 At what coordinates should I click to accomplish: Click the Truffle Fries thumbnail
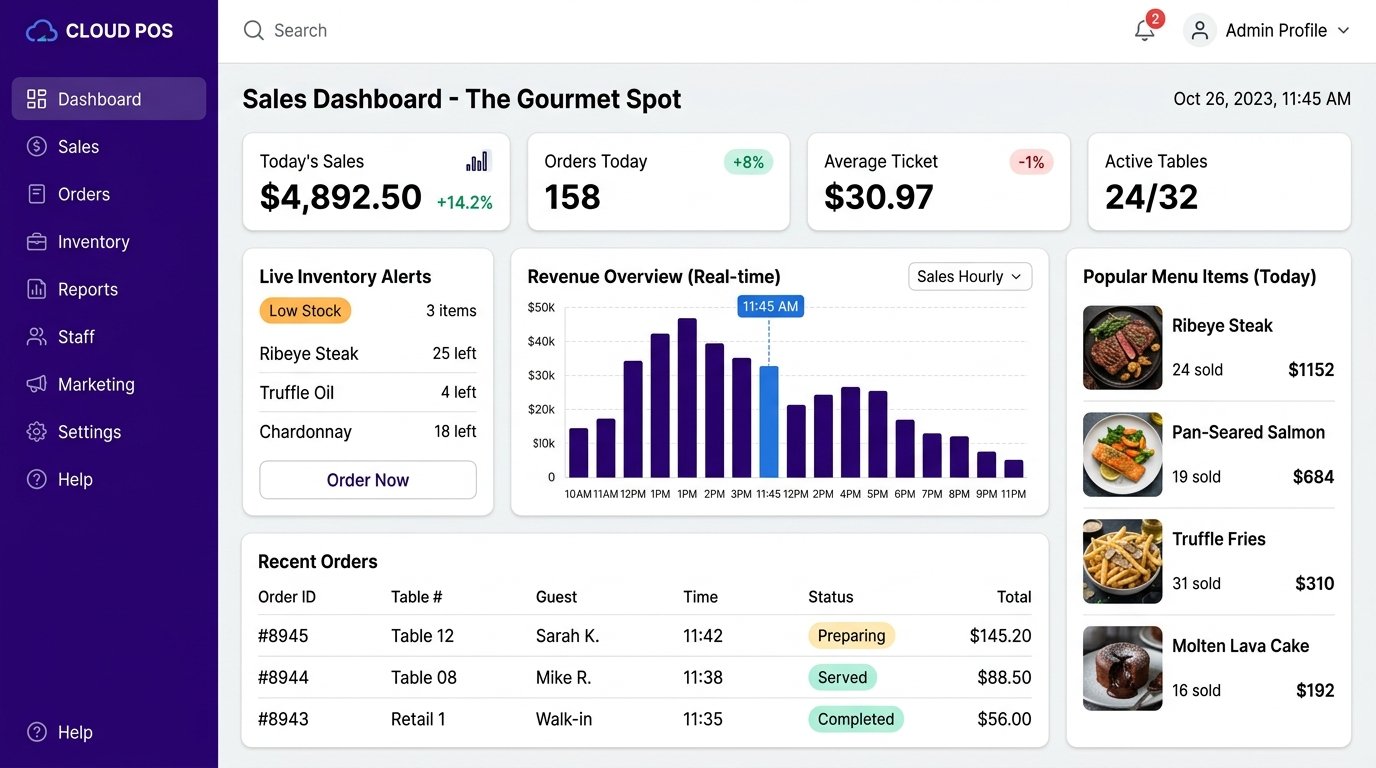tap(1123, 562)
